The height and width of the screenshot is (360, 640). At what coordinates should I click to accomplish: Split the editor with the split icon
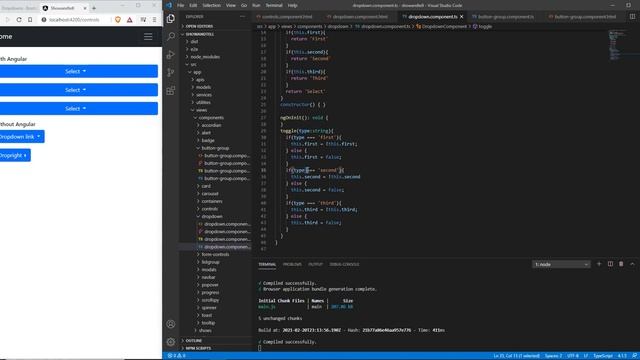tap(632, 17)
